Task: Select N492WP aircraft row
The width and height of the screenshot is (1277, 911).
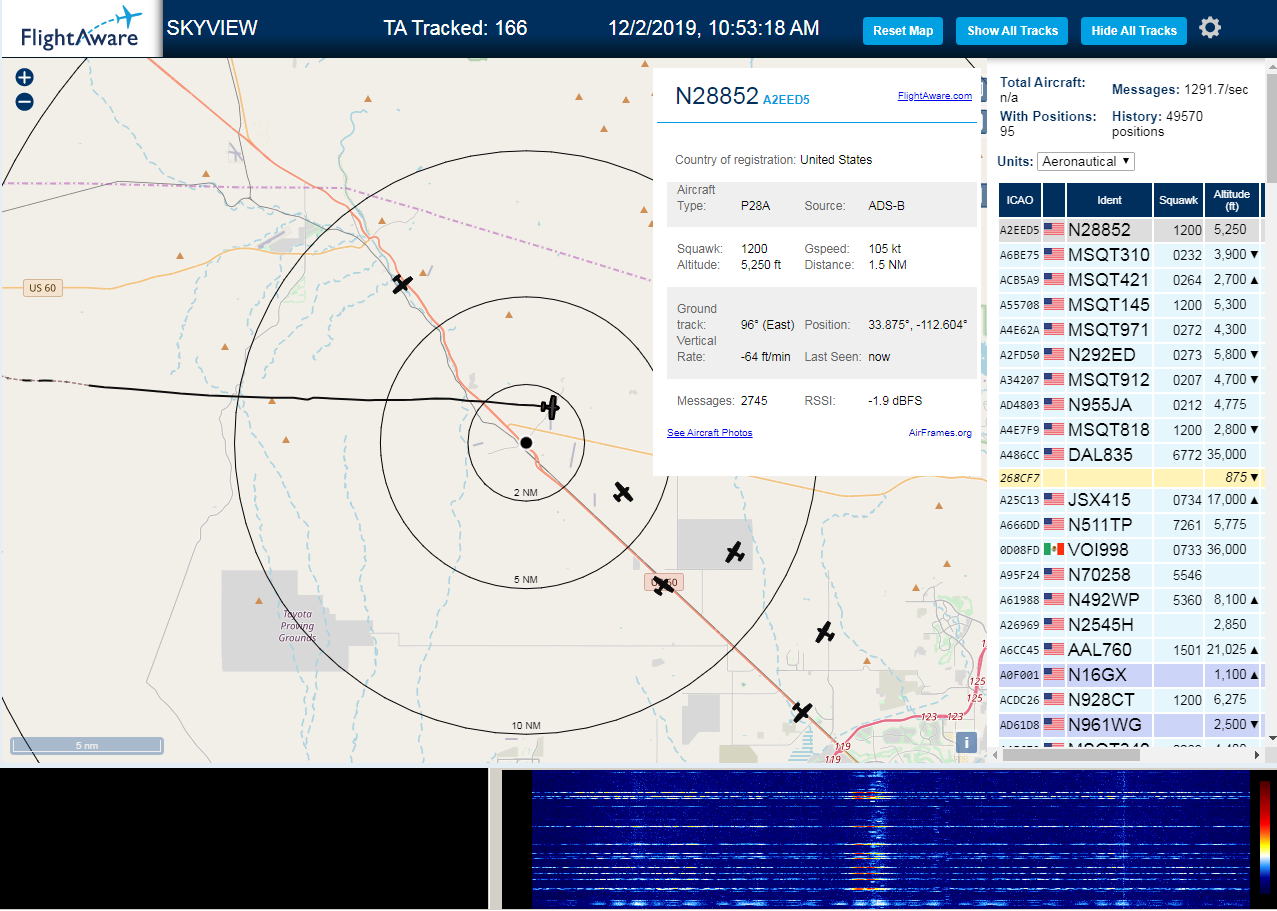Action: (x=1130, y=599)
